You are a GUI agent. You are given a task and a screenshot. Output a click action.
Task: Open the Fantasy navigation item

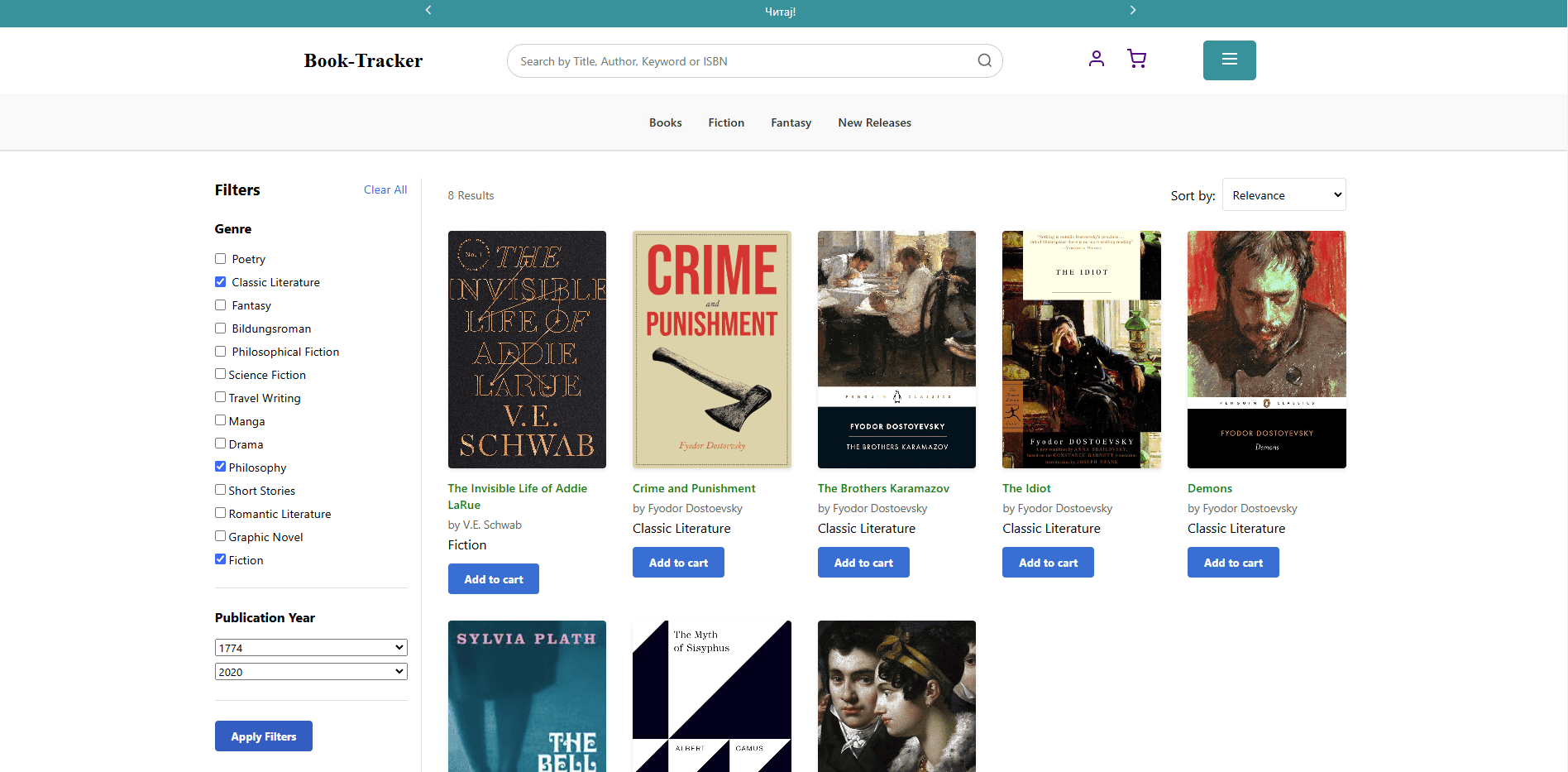point(791,122)
